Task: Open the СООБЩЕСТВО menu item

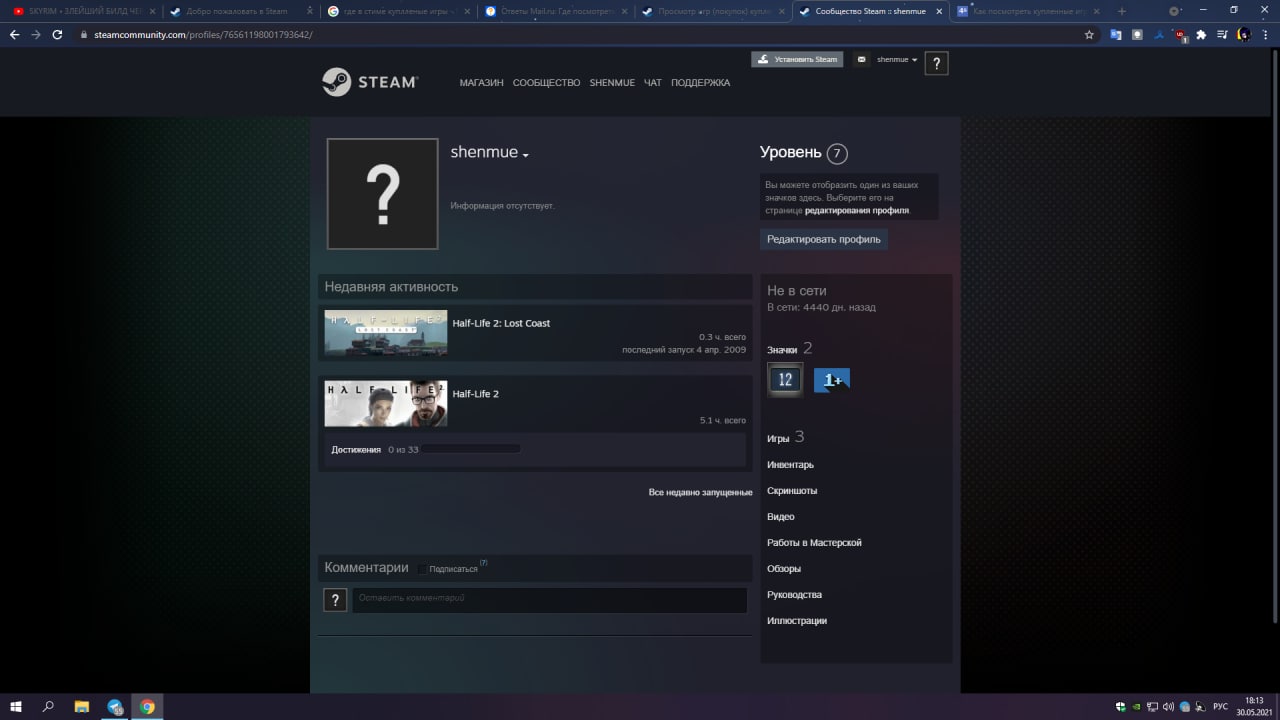Action: pyautogui.click(x=546, y=83)
